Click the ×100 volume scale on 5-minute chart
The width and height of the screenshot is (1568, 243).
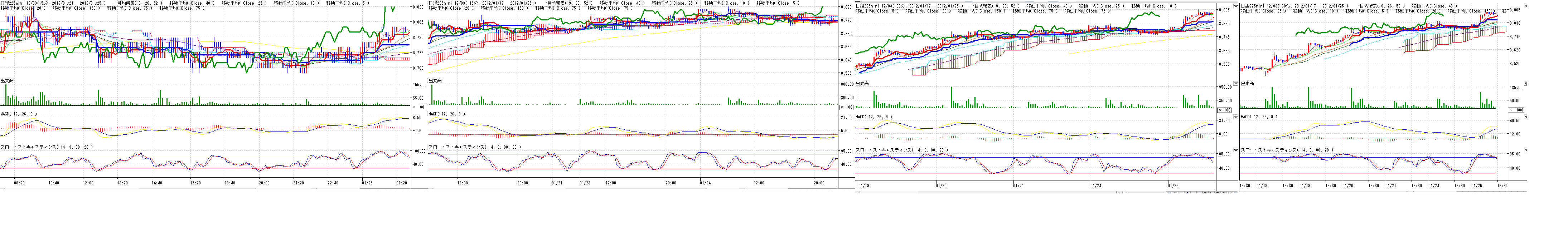[x=418, y=107]
